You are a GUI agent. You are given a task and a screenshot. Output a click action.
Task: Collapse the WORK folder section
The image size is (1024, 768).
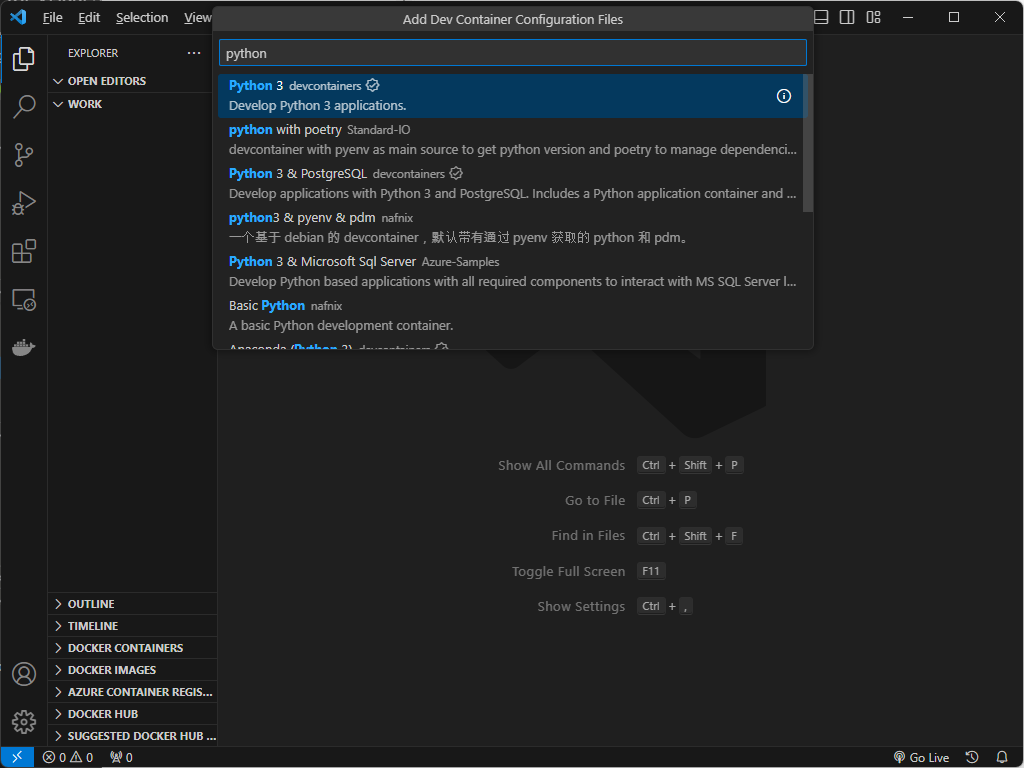[x=133, y=104]
